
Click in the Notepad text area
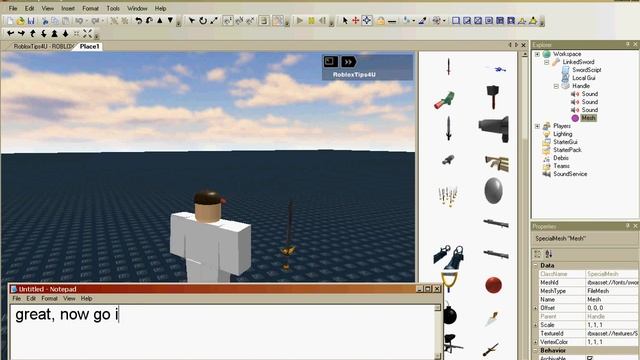pyautogui.click(x=222, y=332)
